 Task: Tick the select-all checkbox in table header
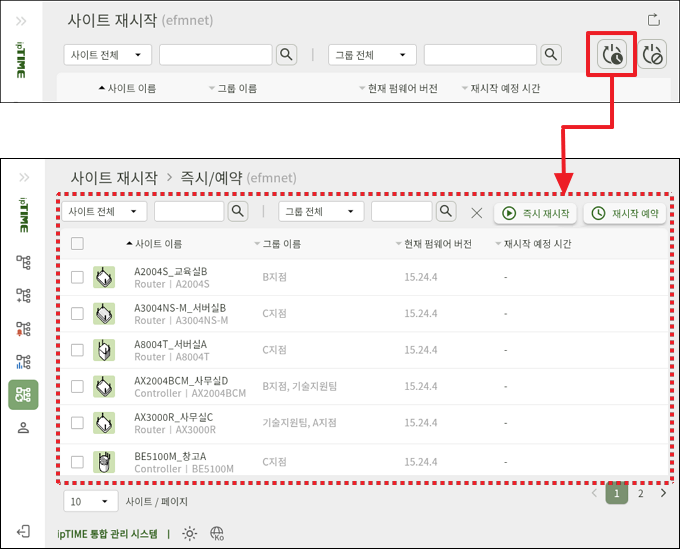click(x=78, y=243)
